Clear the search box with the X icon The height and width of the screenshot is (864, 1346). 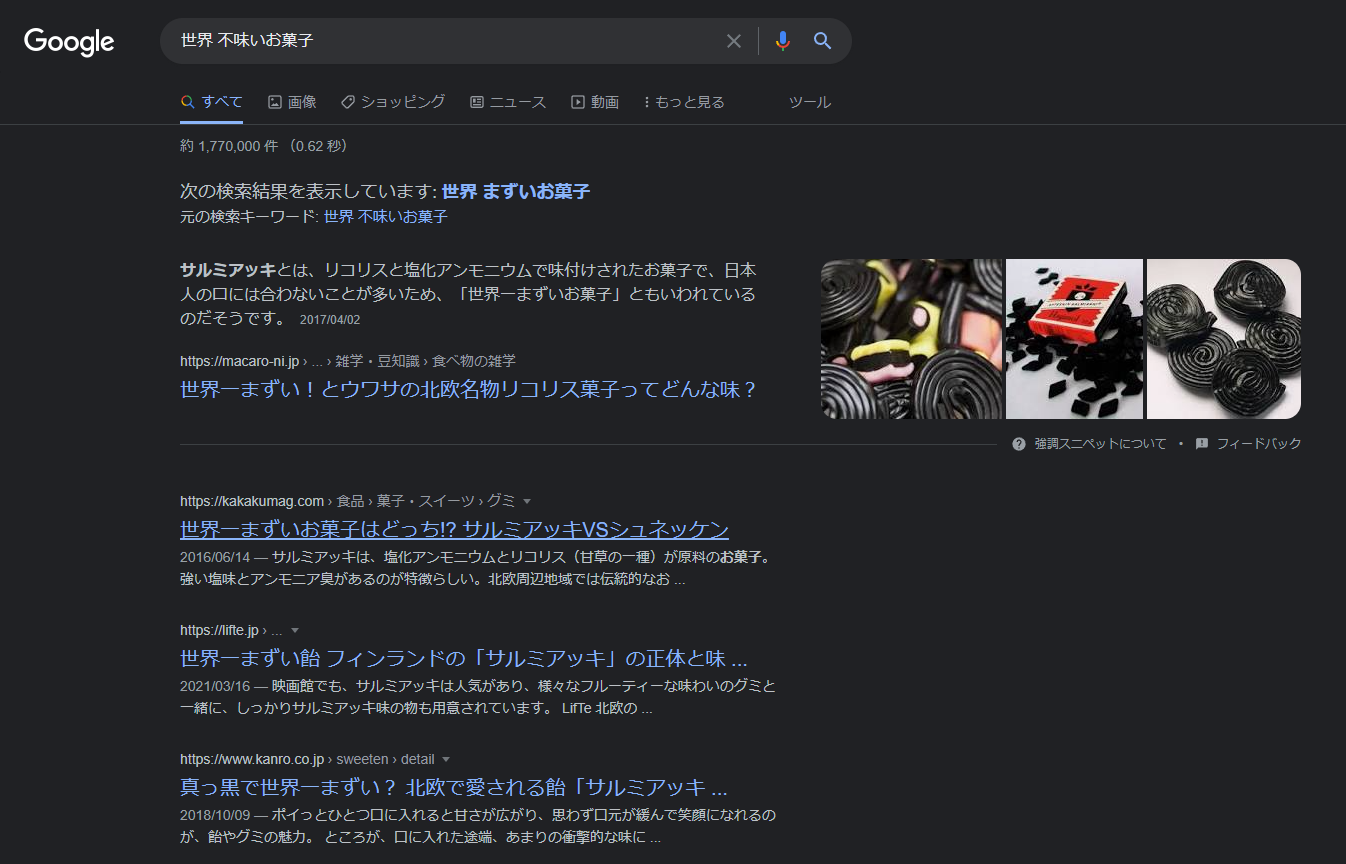pos(734,41)
